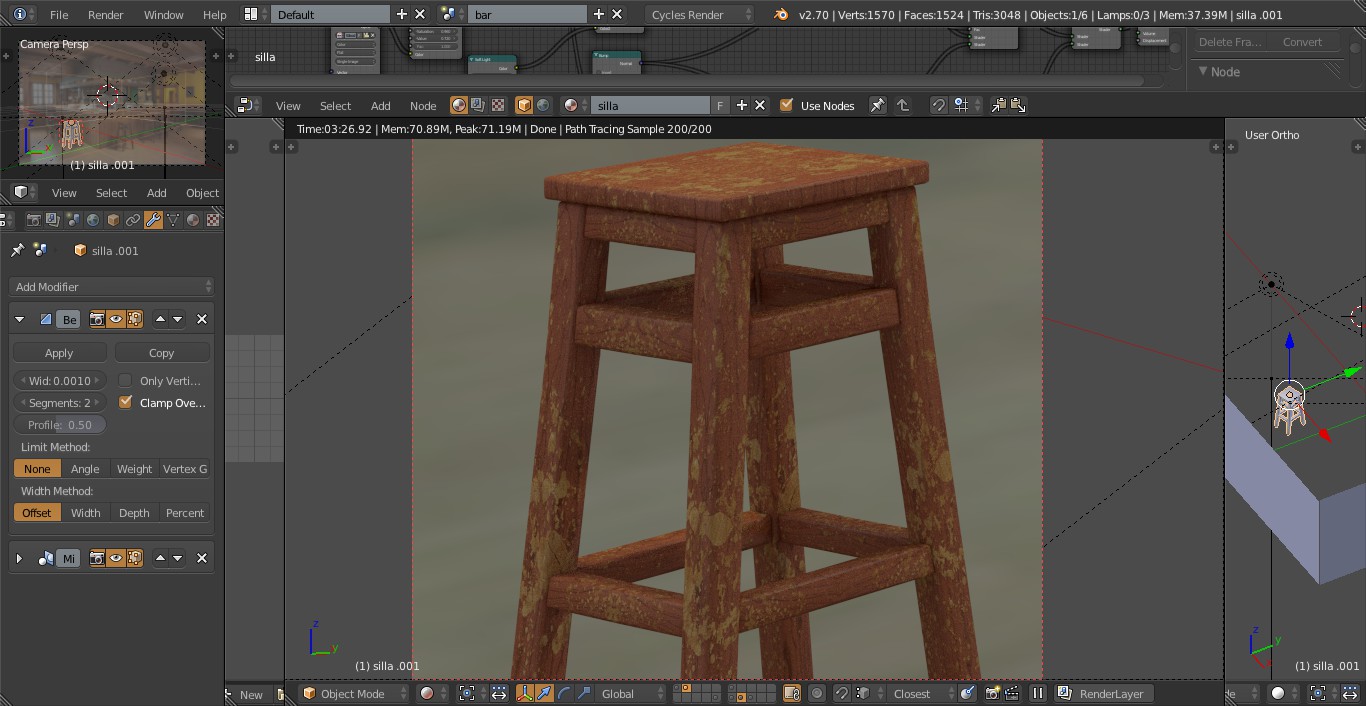The width and height of the screenshot is (1366, 706).
Task: Open the Constraints chain-link properties tab
Action: 133,220
